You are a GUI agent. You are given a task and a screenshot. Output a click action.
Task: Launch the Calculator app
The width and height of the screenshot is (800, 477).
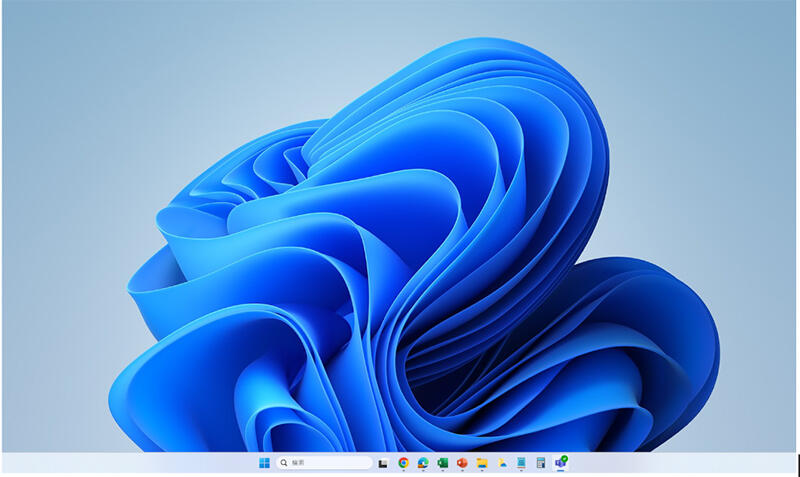coord(540,463)
